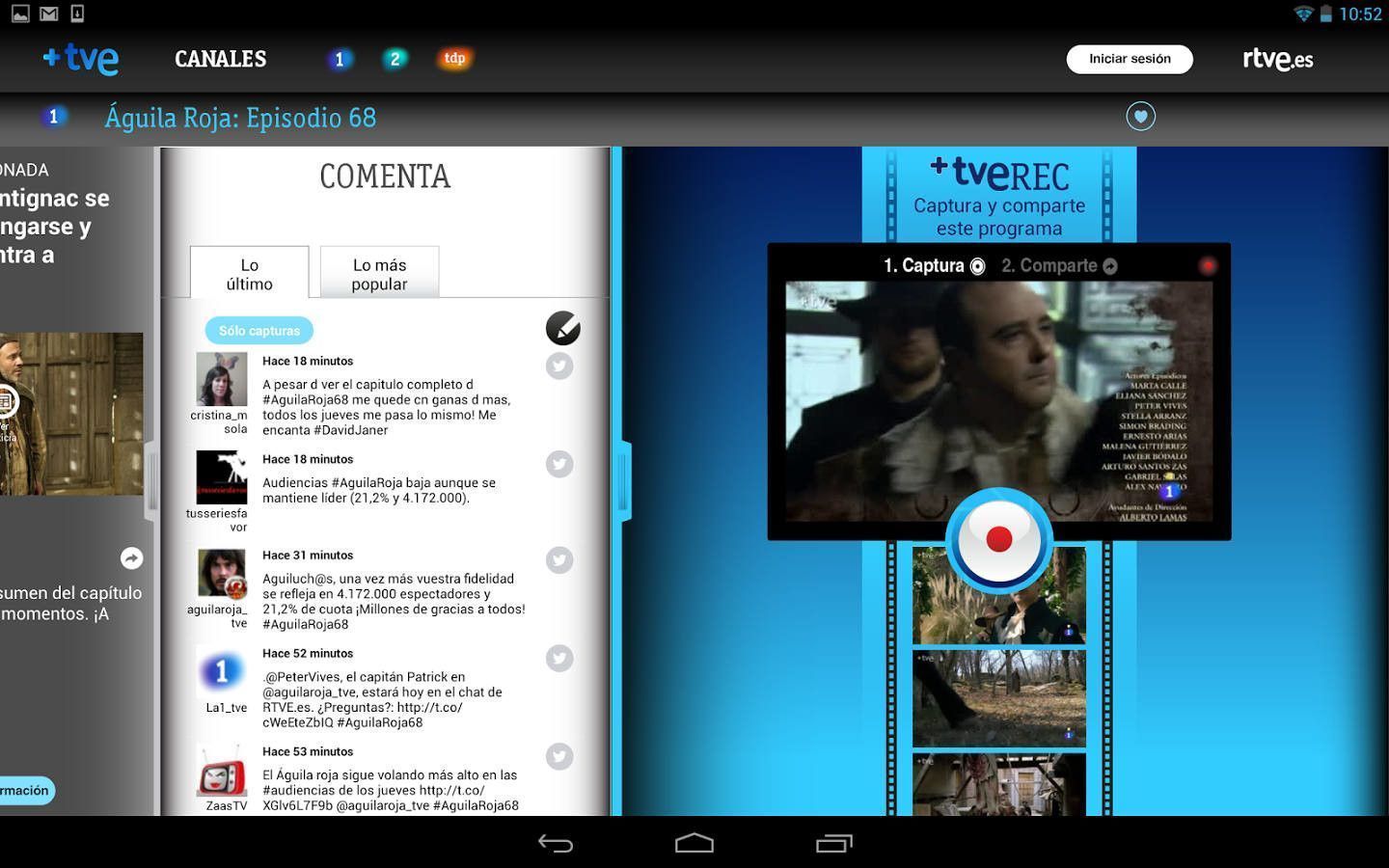This screenshot has height=868, width=1389.
Task: Select the tdp channel icon
Action: [454, 58]
